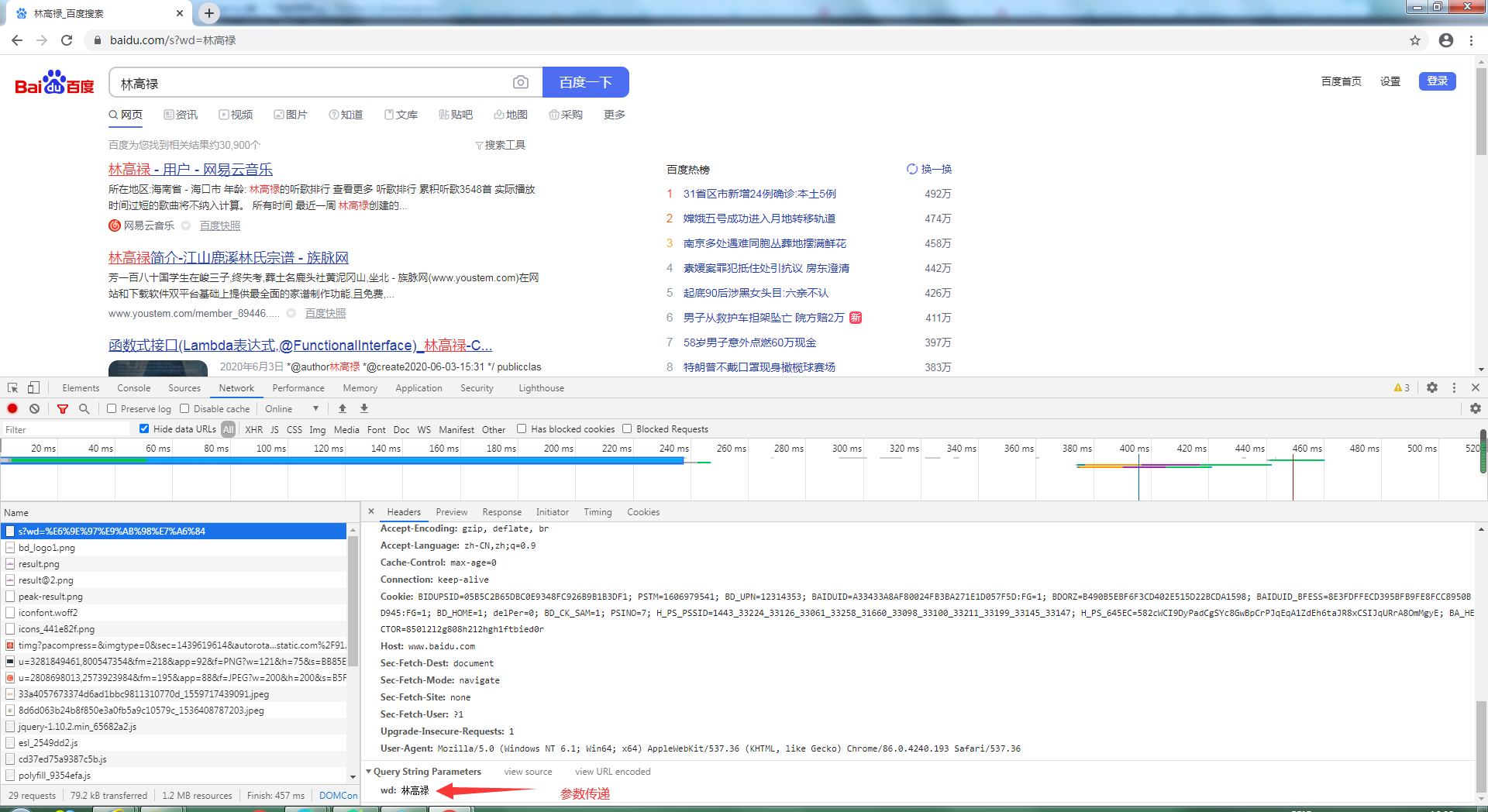Filter requests by JS type
The width and height of the screenshot is (1488, 812).
click(274, 429)
